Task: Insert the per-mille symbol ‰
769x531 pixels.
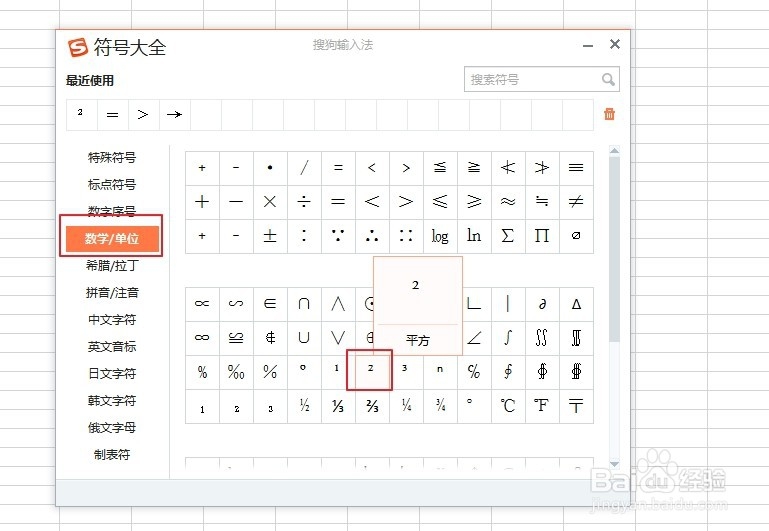Action: 236,372
